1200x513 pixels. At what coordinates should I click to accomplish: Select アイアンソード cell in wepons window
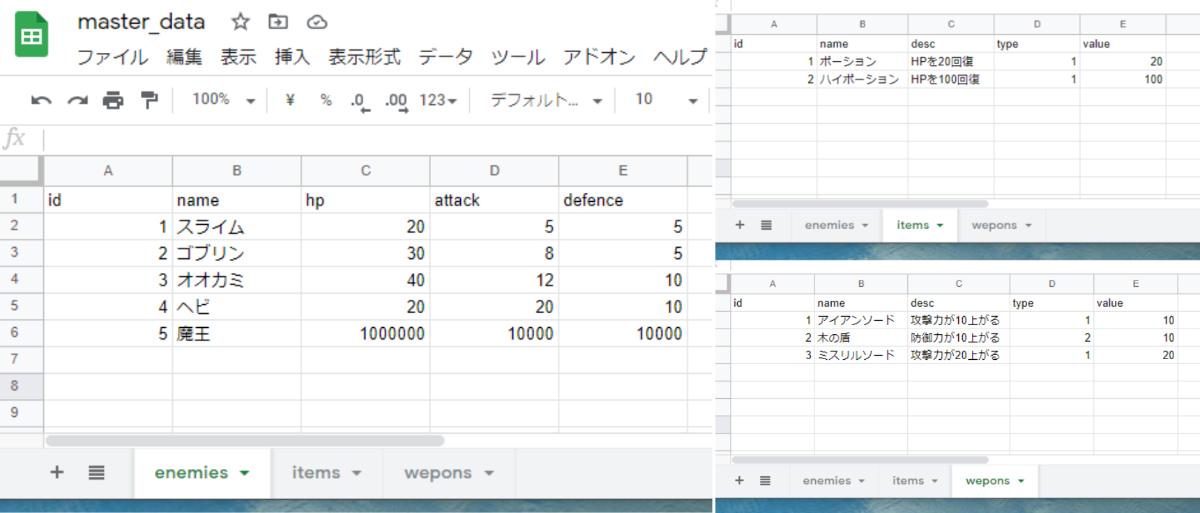[x=861, y=320]
